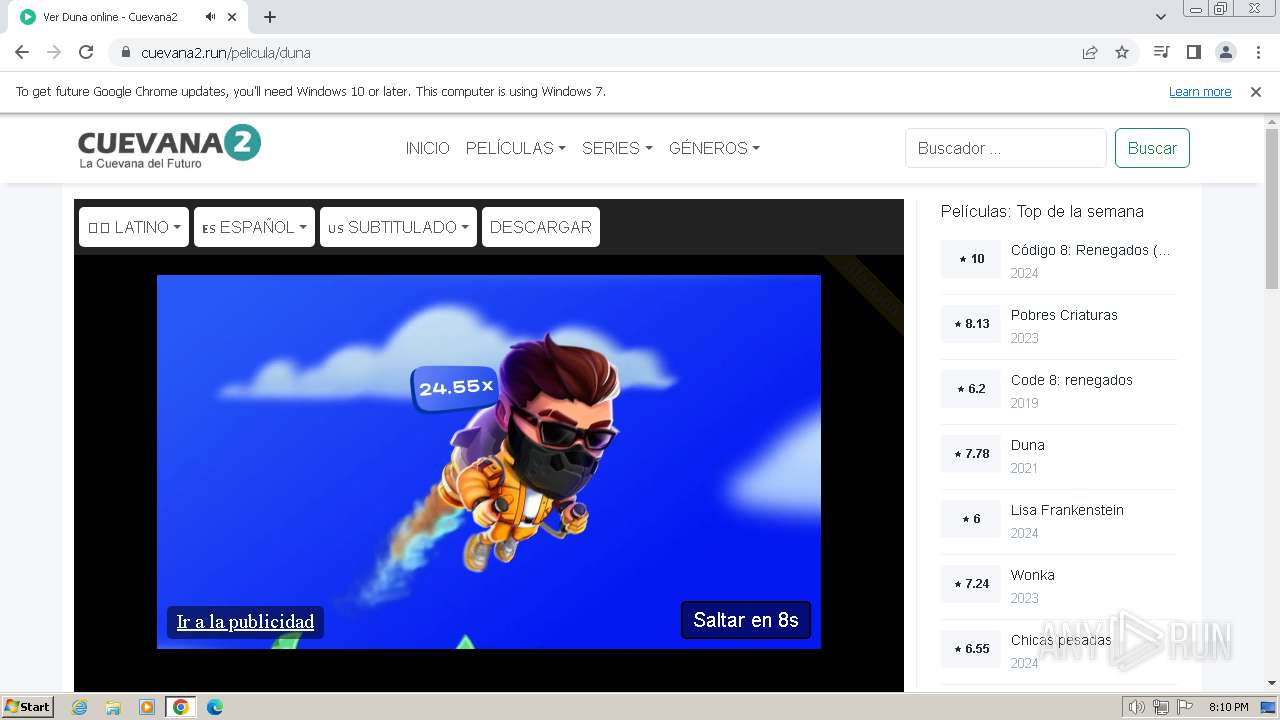Open File Explorer from the taskbar
The image size is (1280, 720).
(113, 707)
